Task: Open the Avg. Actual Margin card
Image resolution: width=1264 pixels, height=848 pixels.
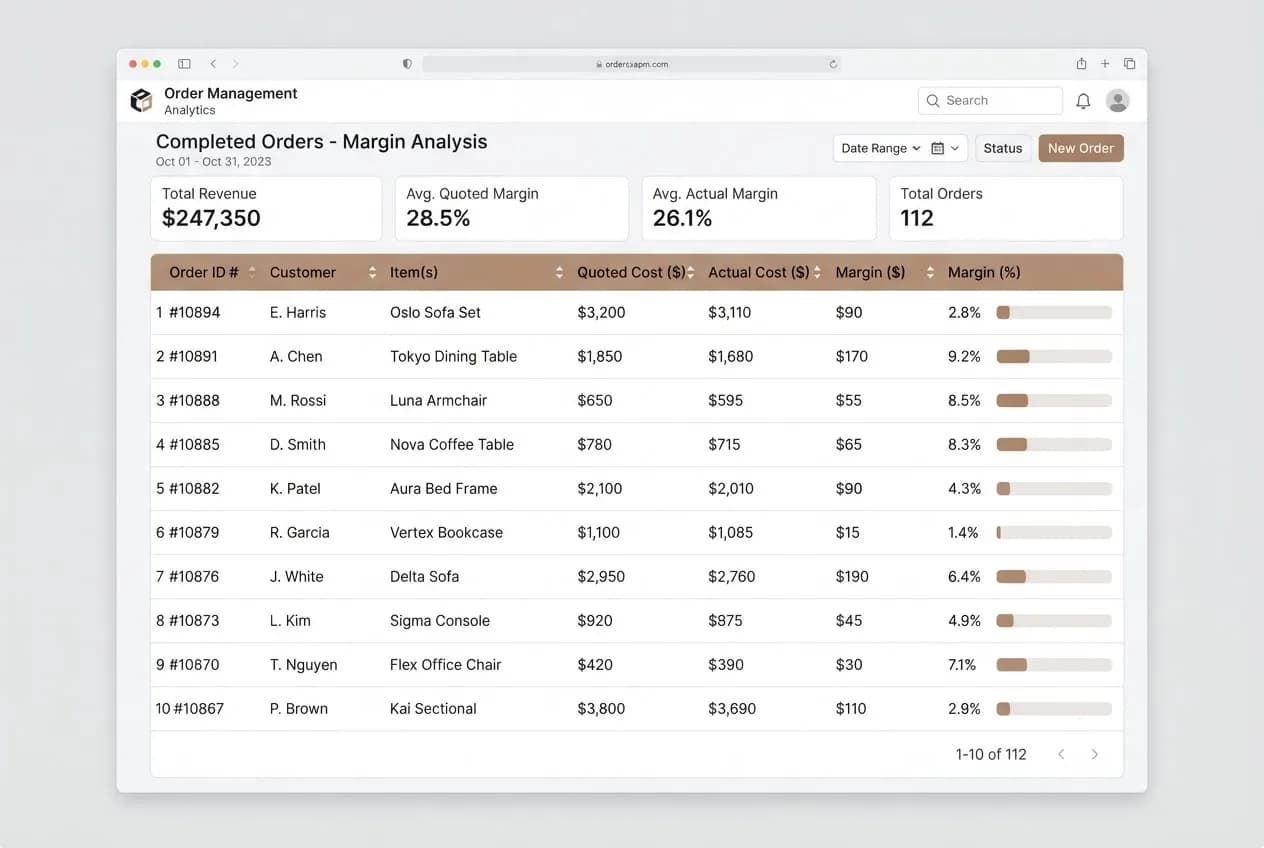Action: (x=759, y=208)
